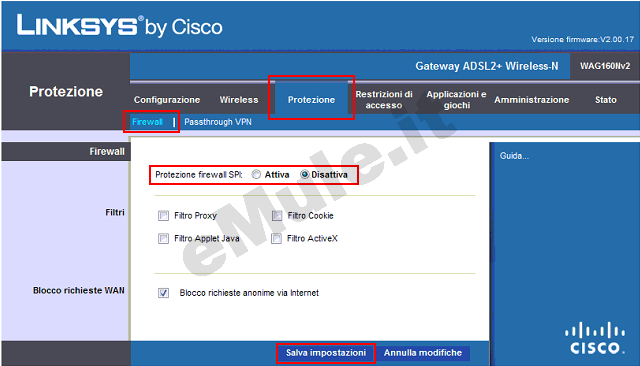Click the Gateway ADSL2+ Wireless-N title
This screenshot has height=366, width=640.
click(x=487, y=66)
